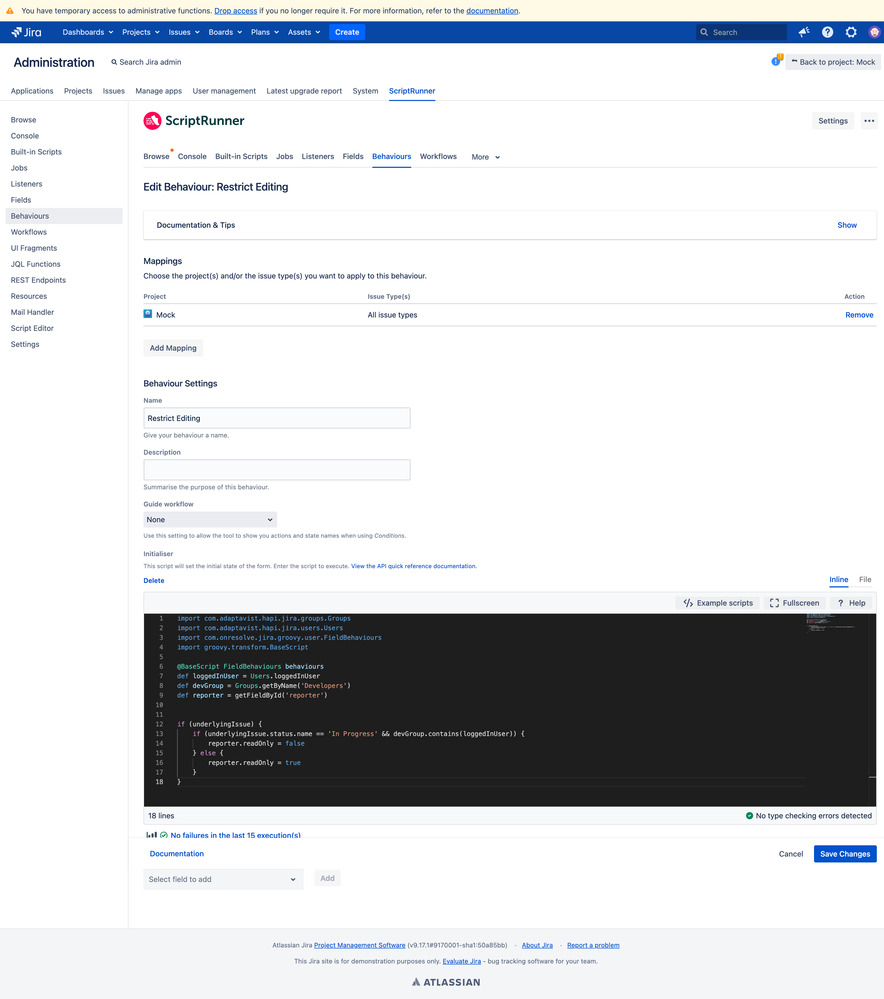The image size is (884, 999).
Task: Select the Inline editor mode option
Action: [x=838, y=579]
